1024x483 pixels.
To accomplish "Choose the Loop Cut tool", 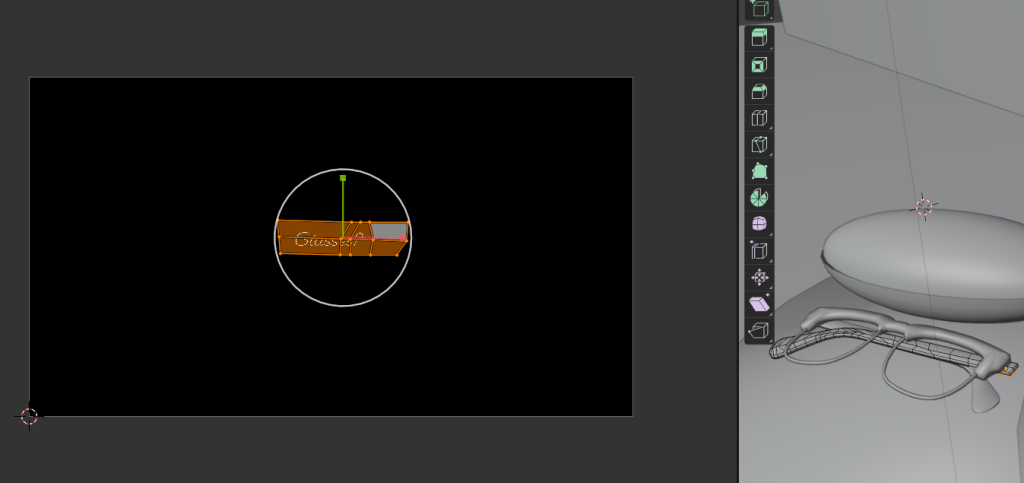I will 759,118.
